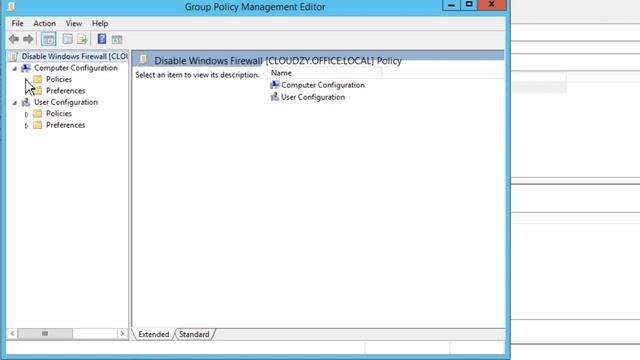640x360 pixels.
Task: Click the Name column header
Action: coord(324,73)
